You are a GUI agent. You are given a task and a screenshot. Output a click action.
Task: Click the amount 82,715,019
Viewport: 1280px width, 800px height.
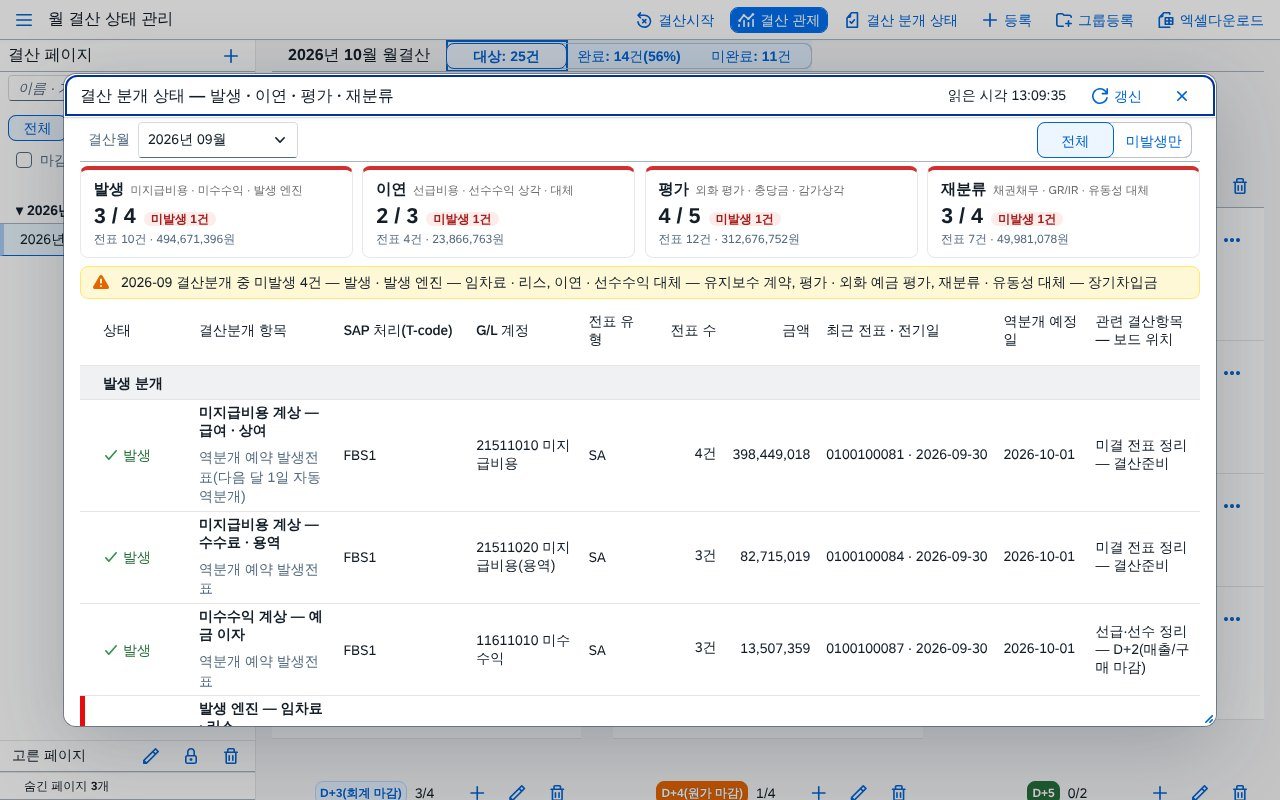pyautogui.click(x=775, y=556)
